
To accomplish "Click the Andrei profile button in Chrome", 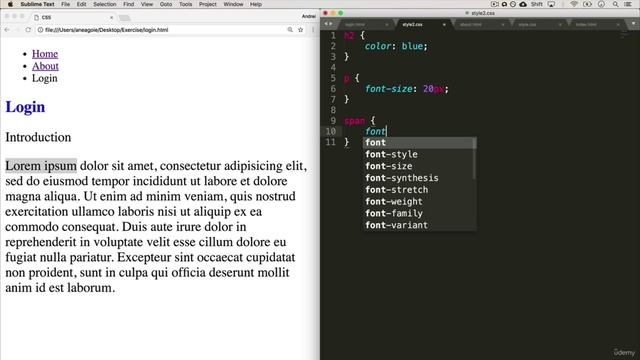I will coord(309,16).
